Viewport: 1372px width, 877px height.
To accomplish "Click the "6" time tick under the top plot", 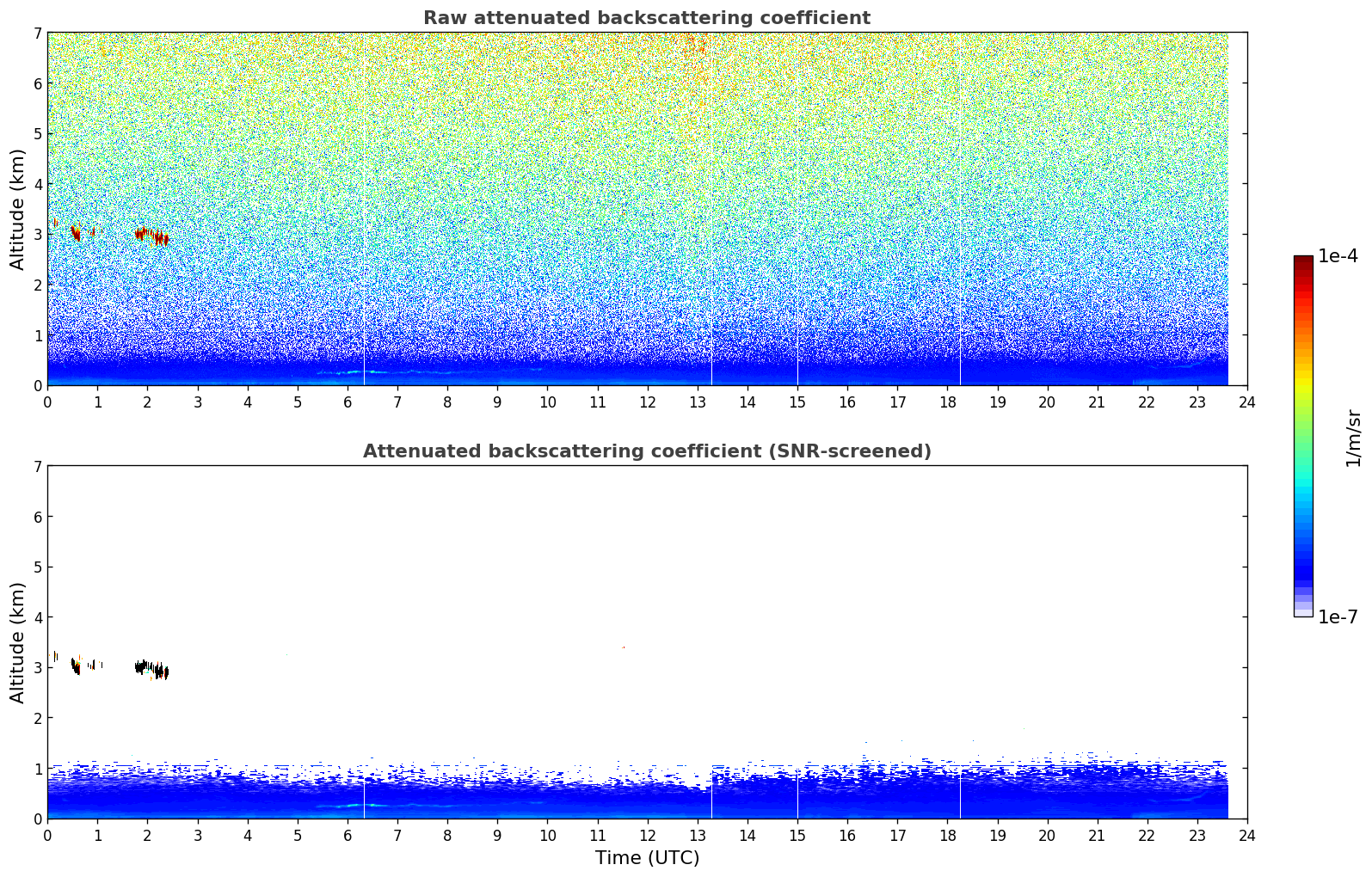I will click(x=348, y=402).
